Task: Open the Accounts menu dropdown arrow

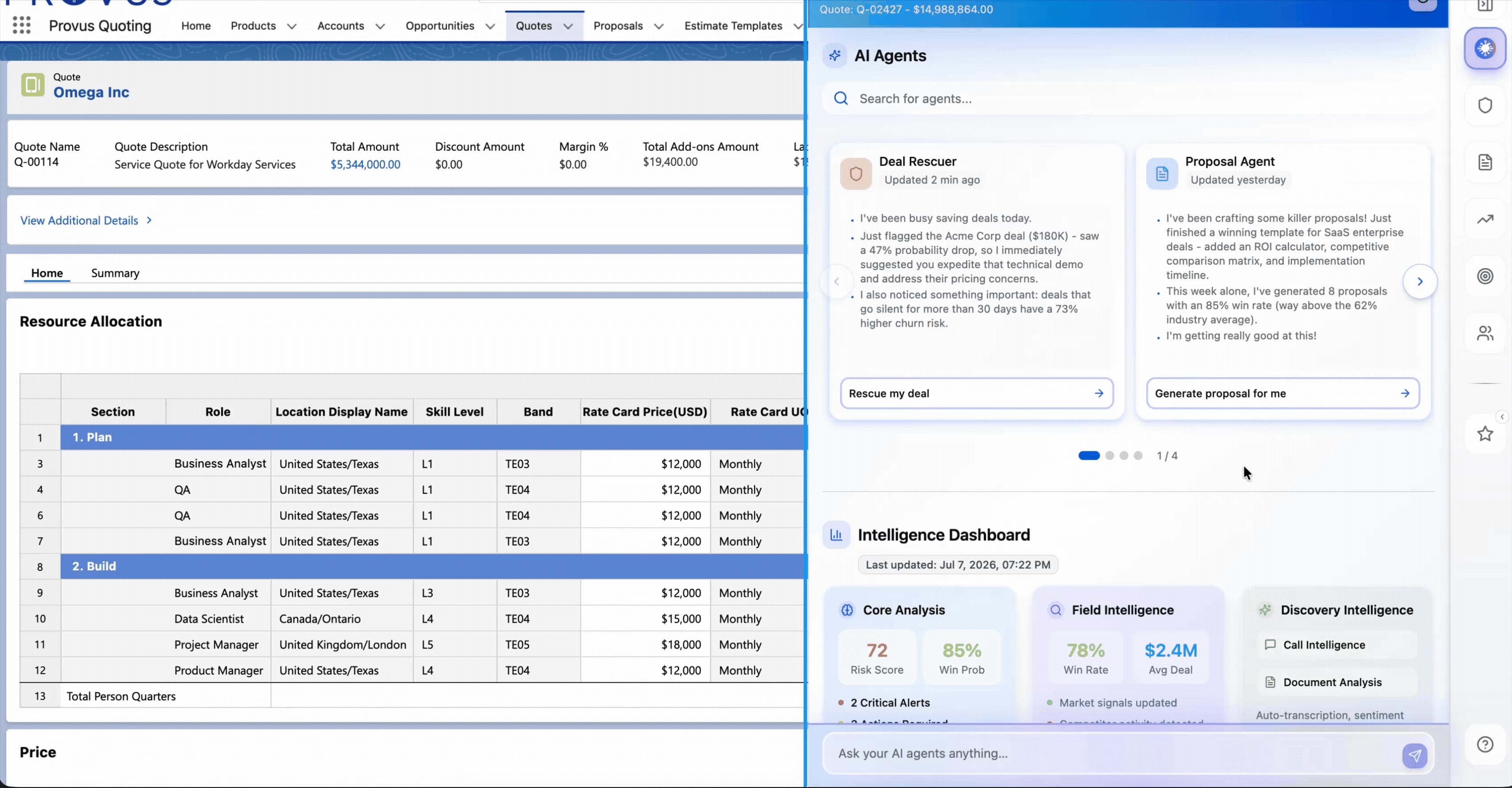Action: pyautogui.click(x=380, y=26)
